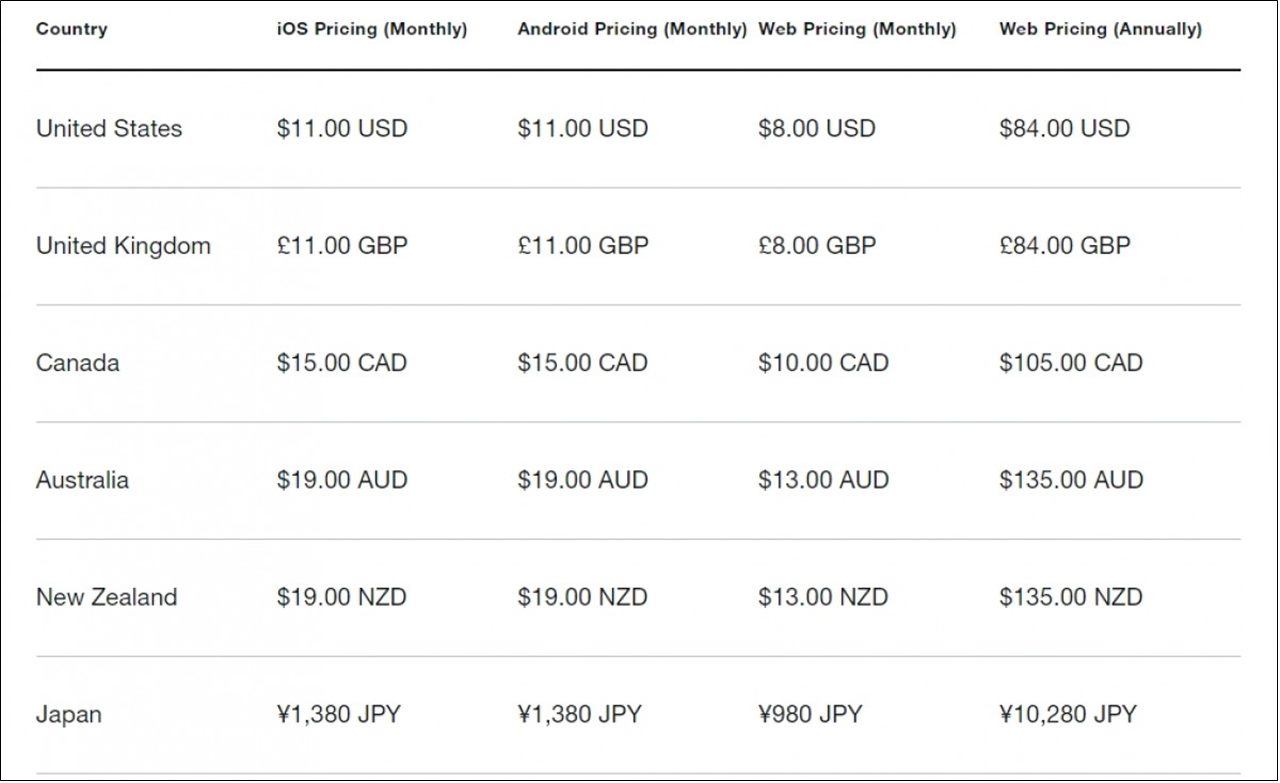The height and width of the screenshot is (783, 1280).
Task: Select the ¥980 JPY web price
Action: coord(810,714)
